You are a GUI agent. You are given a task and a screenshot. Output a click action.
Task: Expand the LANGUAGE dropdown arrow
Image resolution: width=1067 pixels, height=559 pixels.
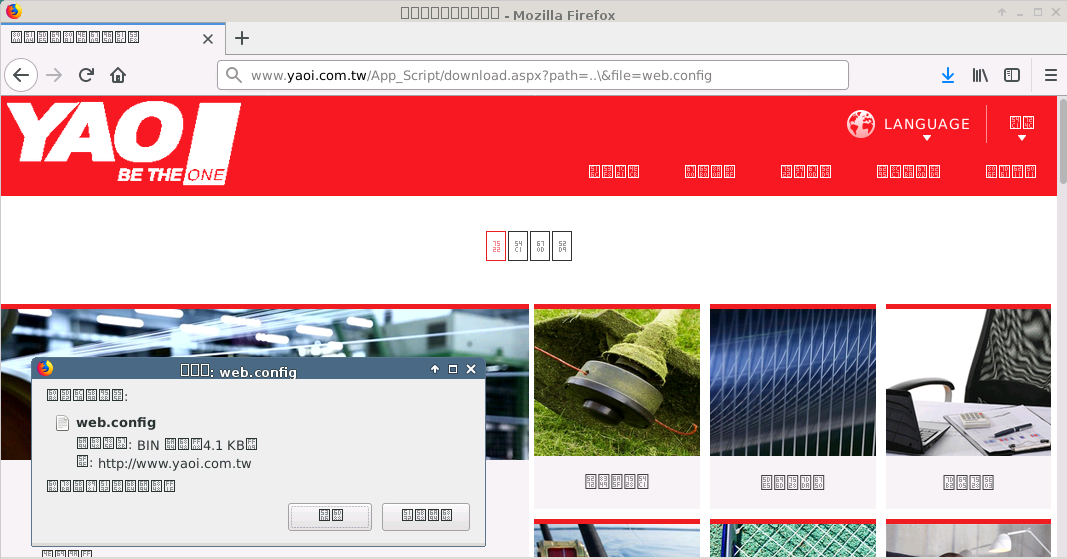click(927, 138)
